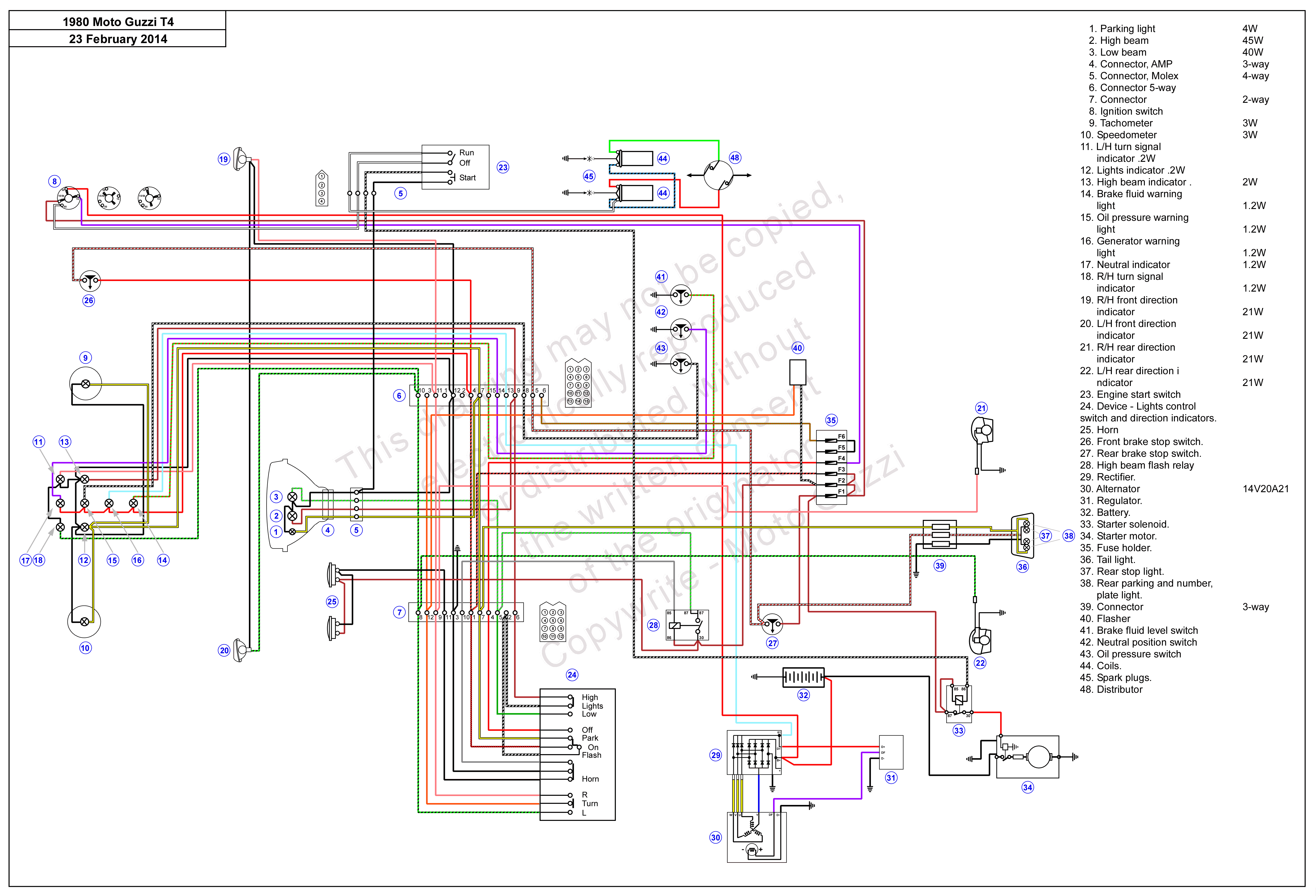Image resolution: width=1316 pixels, height=896 pixels.
Task: Select the regulator box numbered 31
Action: tap(891, 752)
